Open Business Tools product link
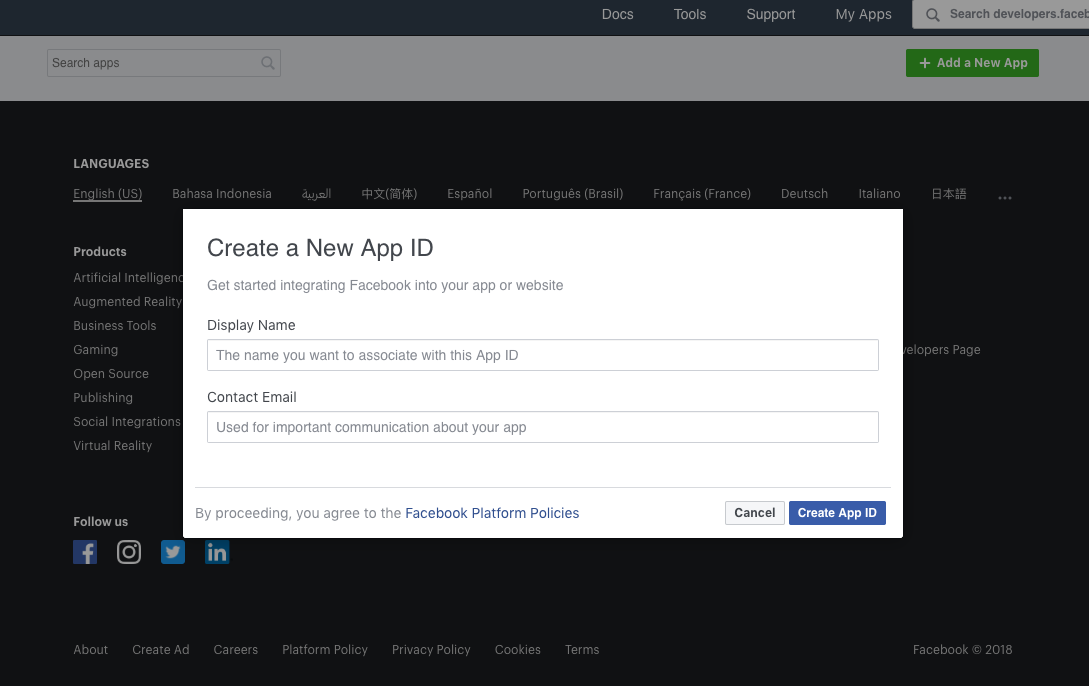Screen dimensions: 1089x686 click(115, 326)
